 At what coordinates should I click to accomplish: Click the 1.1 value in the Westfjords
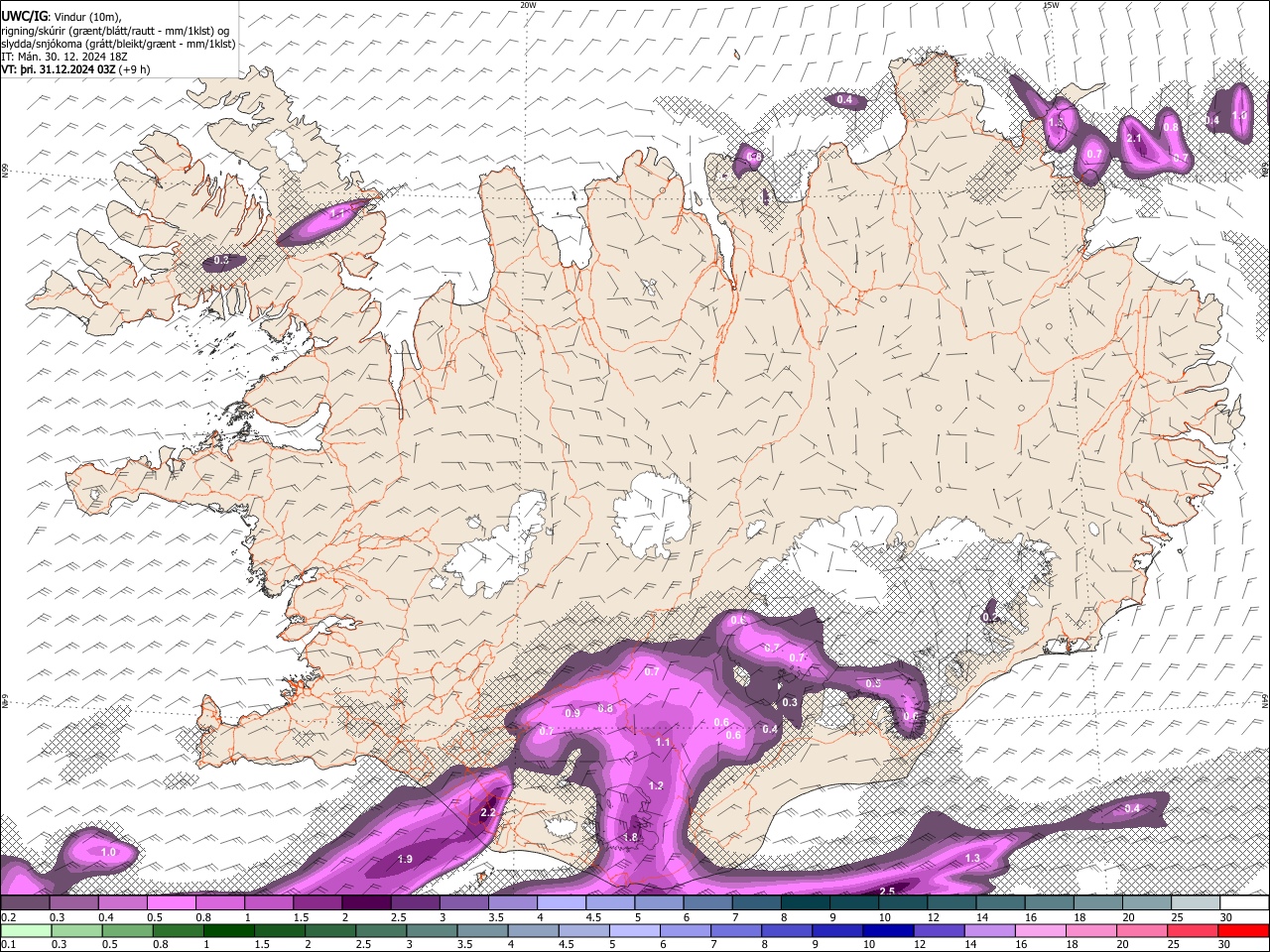click(x=337, y=213)
